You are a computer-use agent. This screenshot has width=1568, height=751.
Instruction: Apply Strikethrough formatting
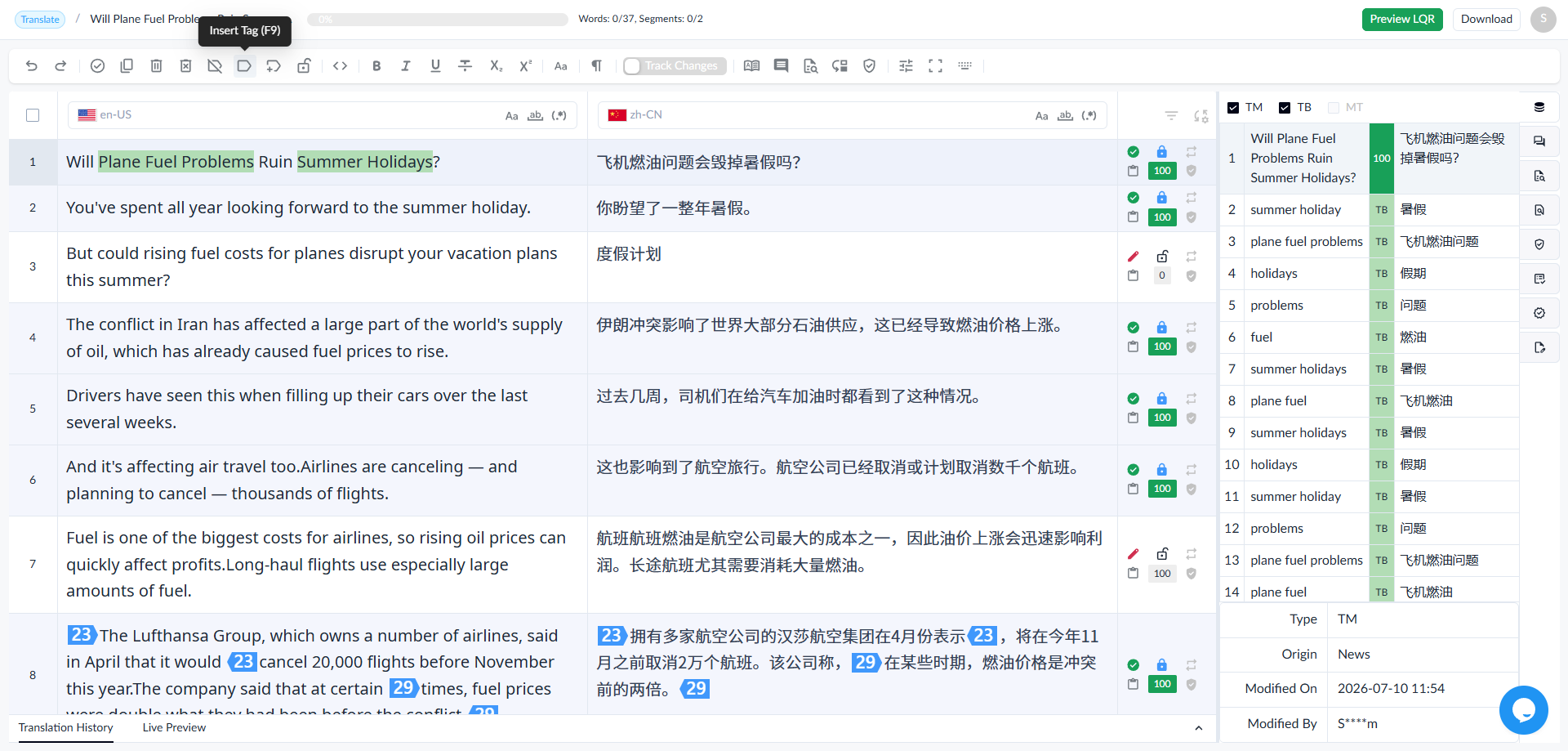[x=465, y=66]
